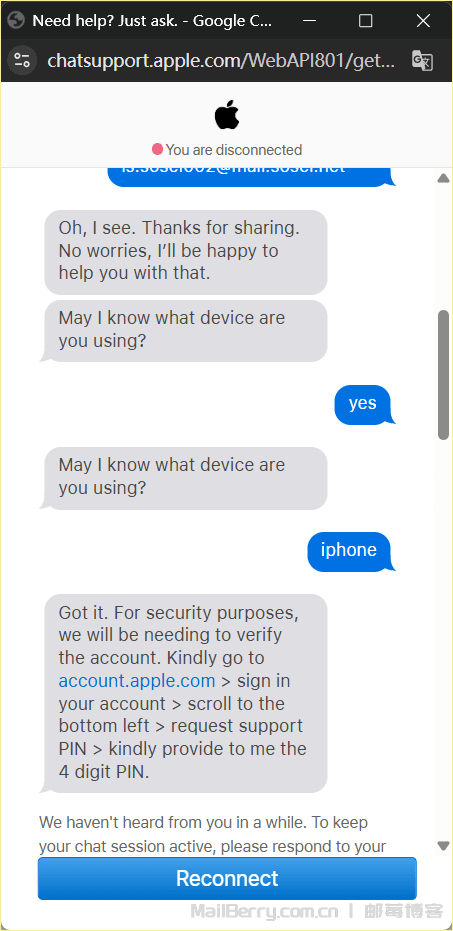Click the scroll up arrow
Viewport: 453px width, 931px height.
click(443, 178)
